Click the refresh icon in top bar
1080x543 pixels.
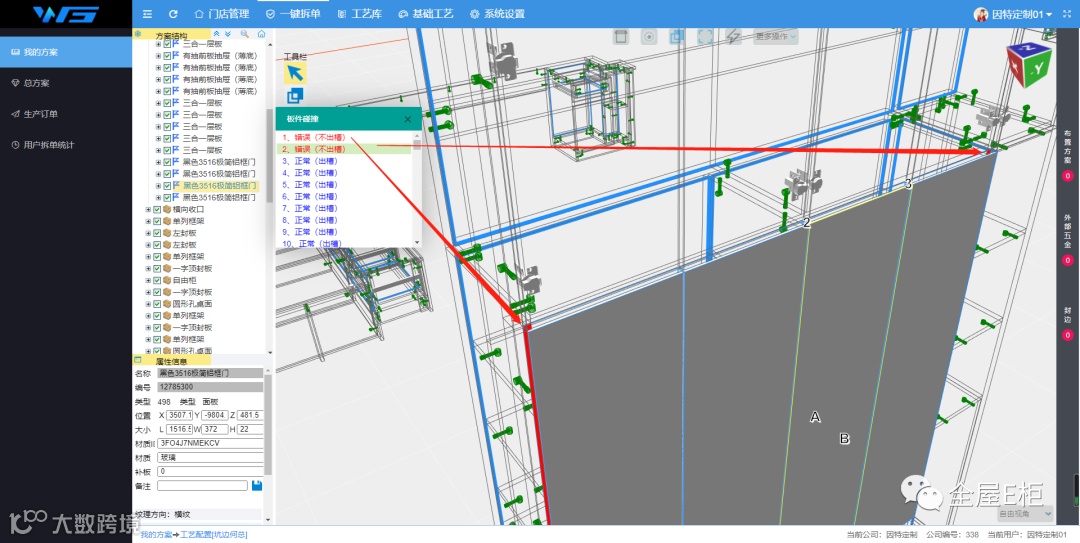(173, 14)
